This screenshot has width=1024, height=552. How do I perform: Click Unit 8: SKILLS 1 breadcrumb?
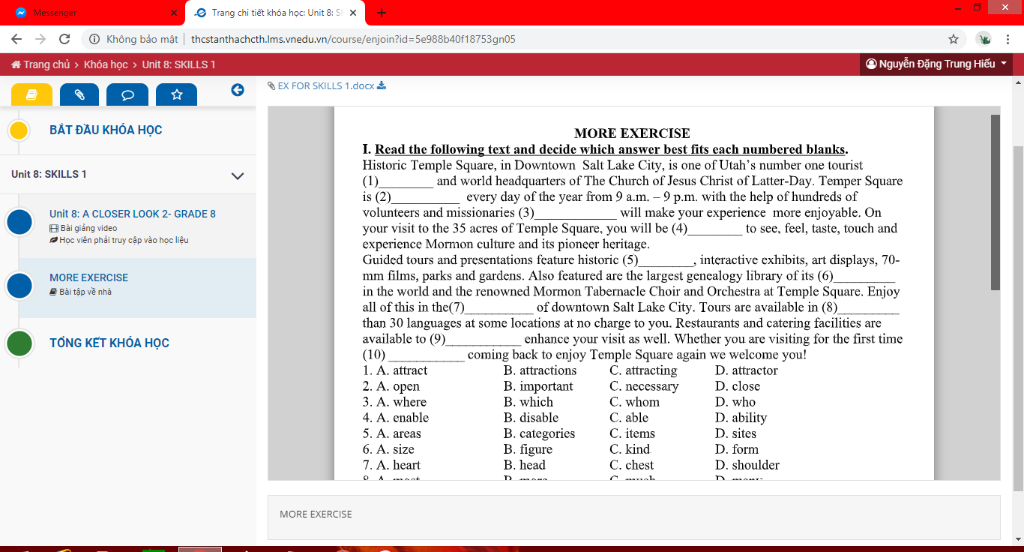point(179,64)
